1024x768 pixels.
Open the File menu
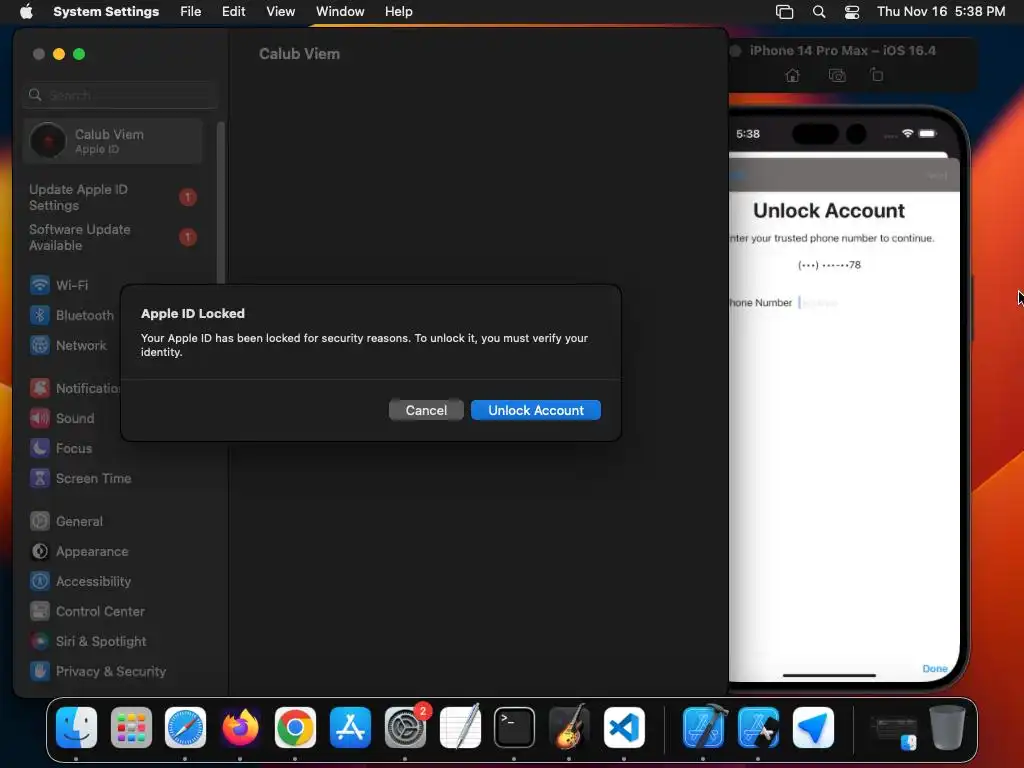[190, 12]
